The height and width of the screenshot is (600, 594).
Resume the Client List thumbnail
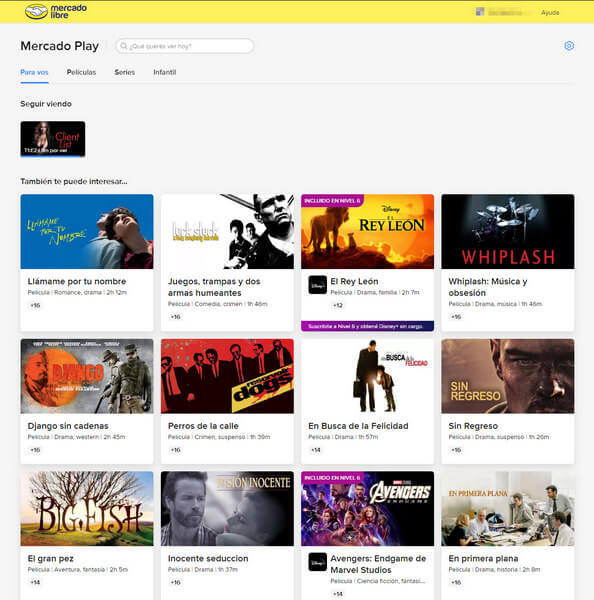pyautogui.click(x=53, y=139)
